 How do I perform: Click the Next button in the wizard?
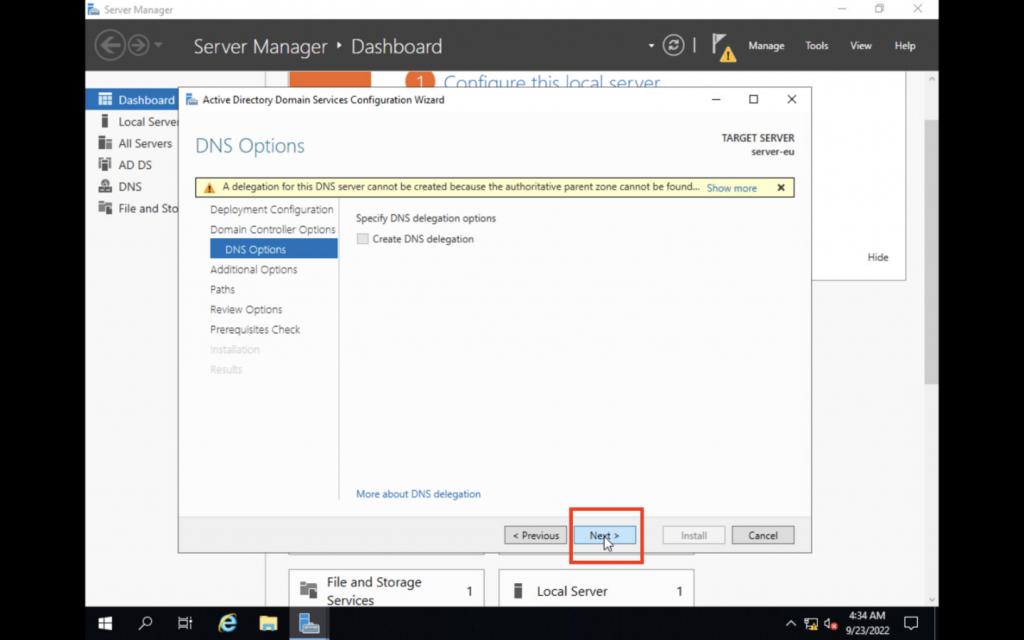604,536
